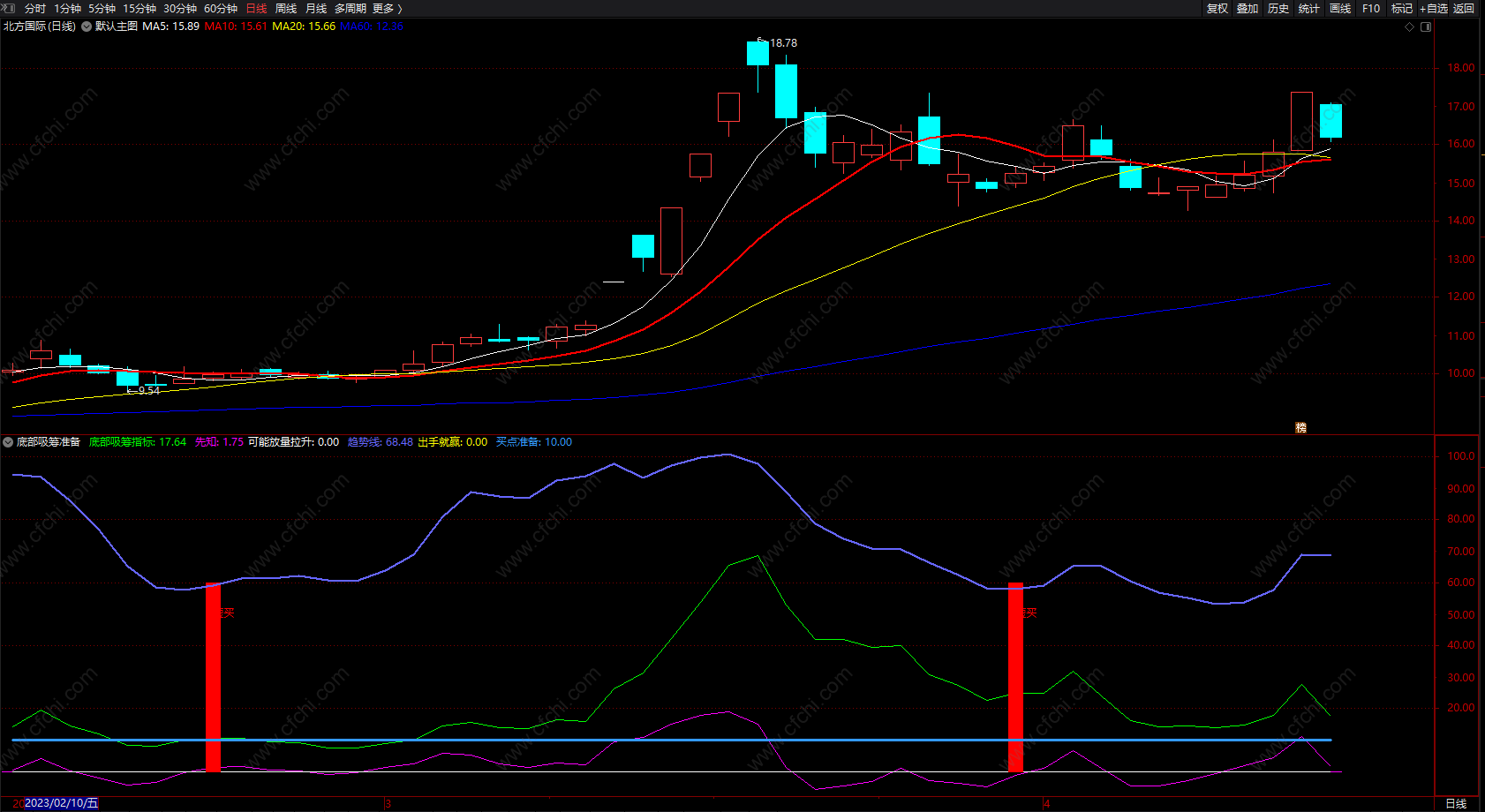Click the 9.54 low price marker
Image resolution: width=1485 pixels, height=812 pixels.
(149, 390)
